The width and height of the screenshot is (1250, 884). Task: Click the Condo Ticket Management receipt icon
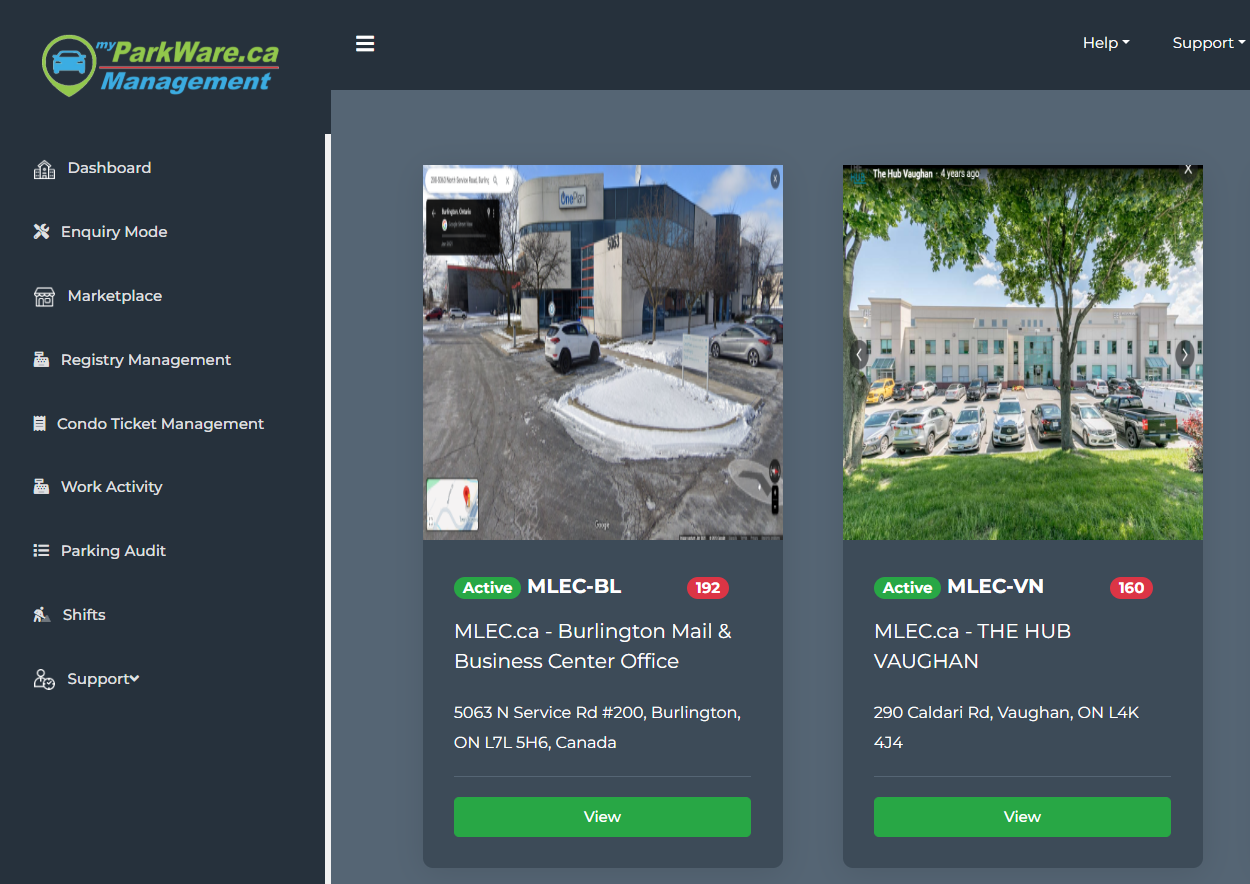pyautogui.click(x=39, y=424)
